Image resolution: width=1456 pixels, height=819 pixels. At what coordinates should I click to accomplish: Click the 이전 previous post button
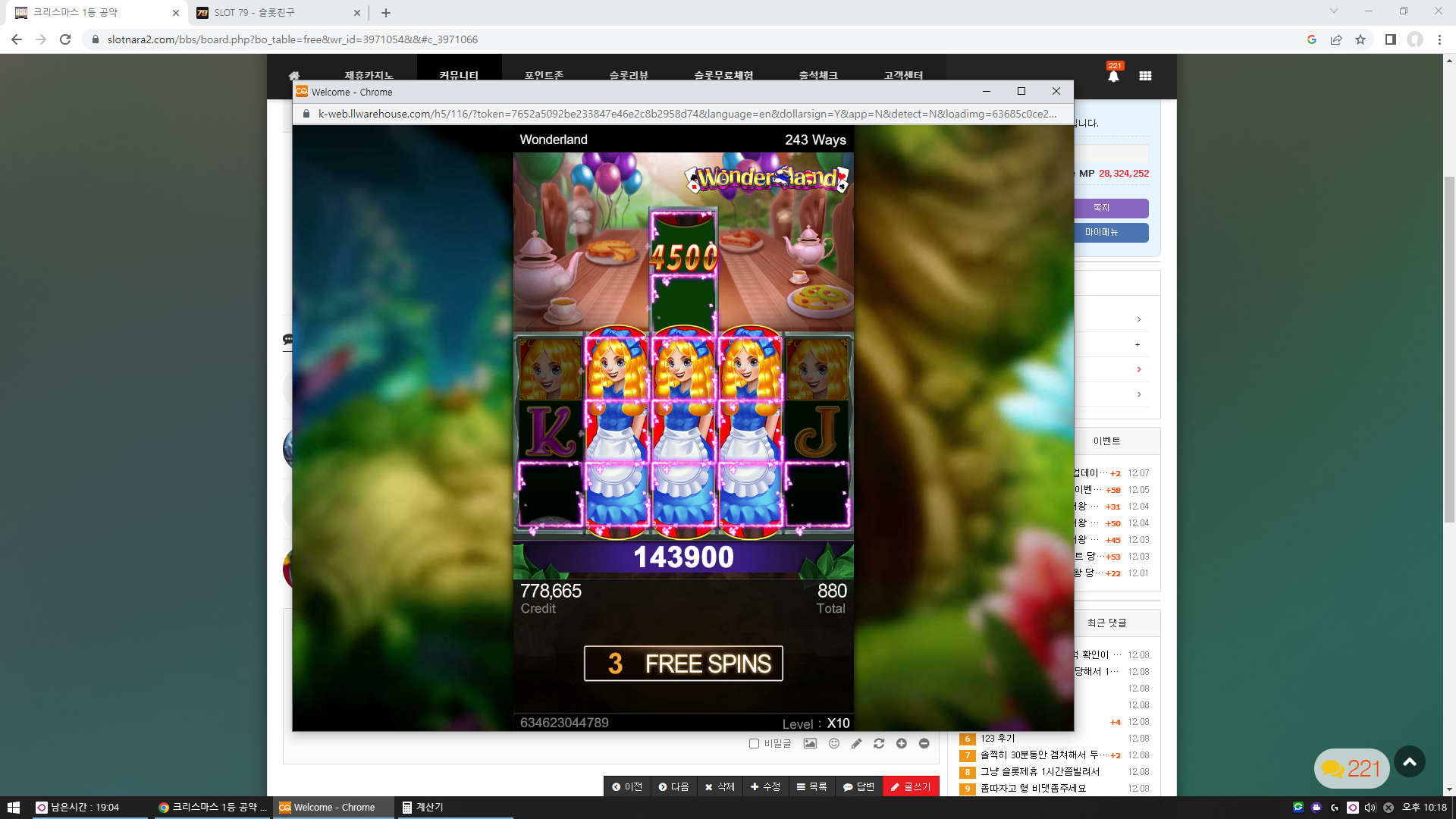(627, 786)
